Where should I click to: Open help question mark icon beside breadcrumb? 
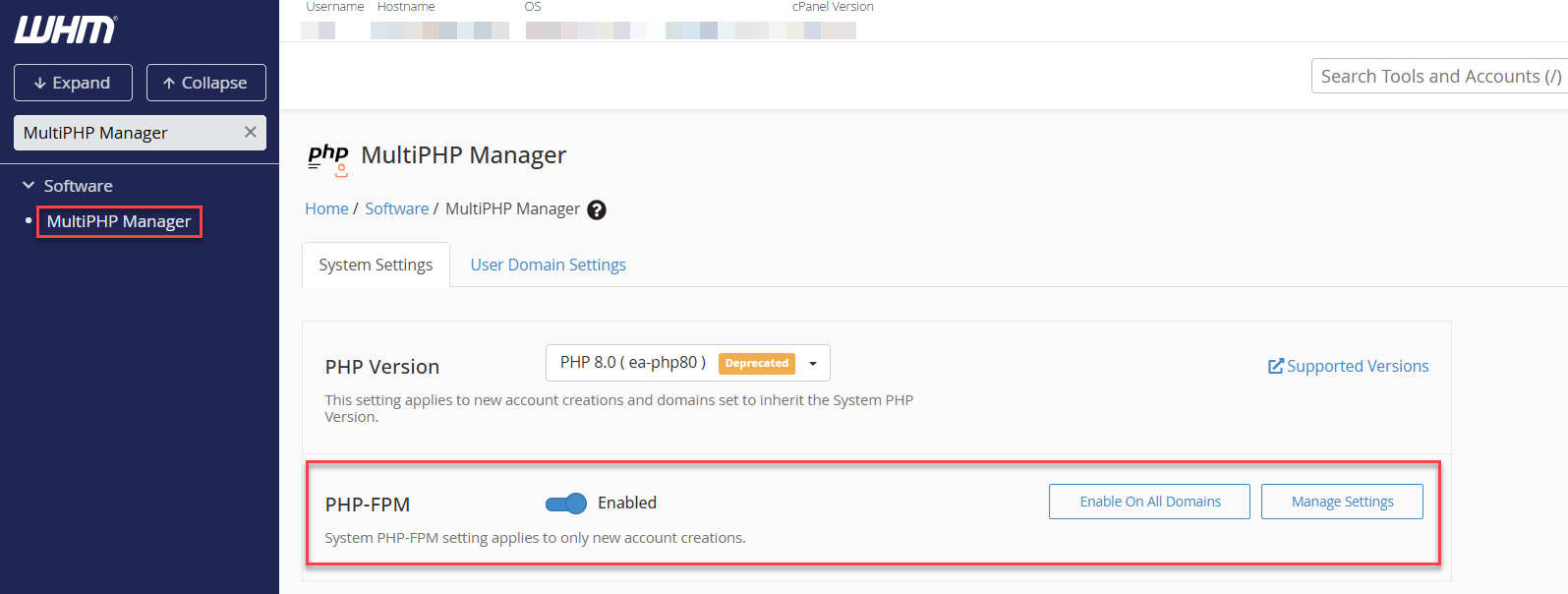coord(597,209)
